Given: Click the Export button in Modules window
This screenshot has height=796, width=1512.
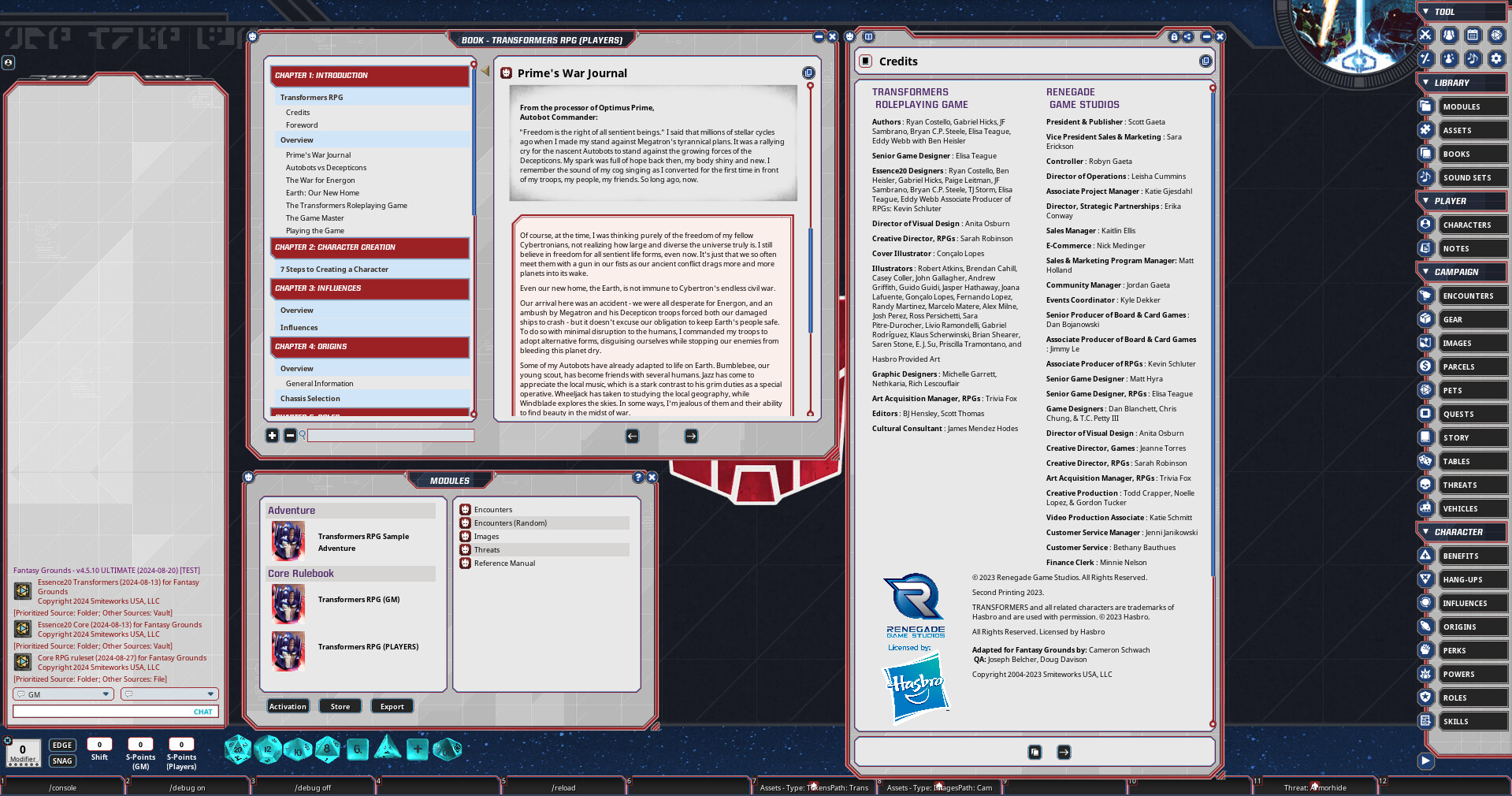Looking at the screenshot, I should pyautogui.click(x=392, y=705).
